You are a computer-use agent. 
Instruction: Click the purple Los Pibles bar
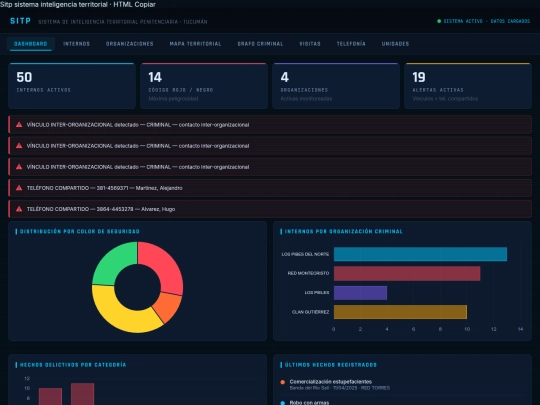click(360, 293)
